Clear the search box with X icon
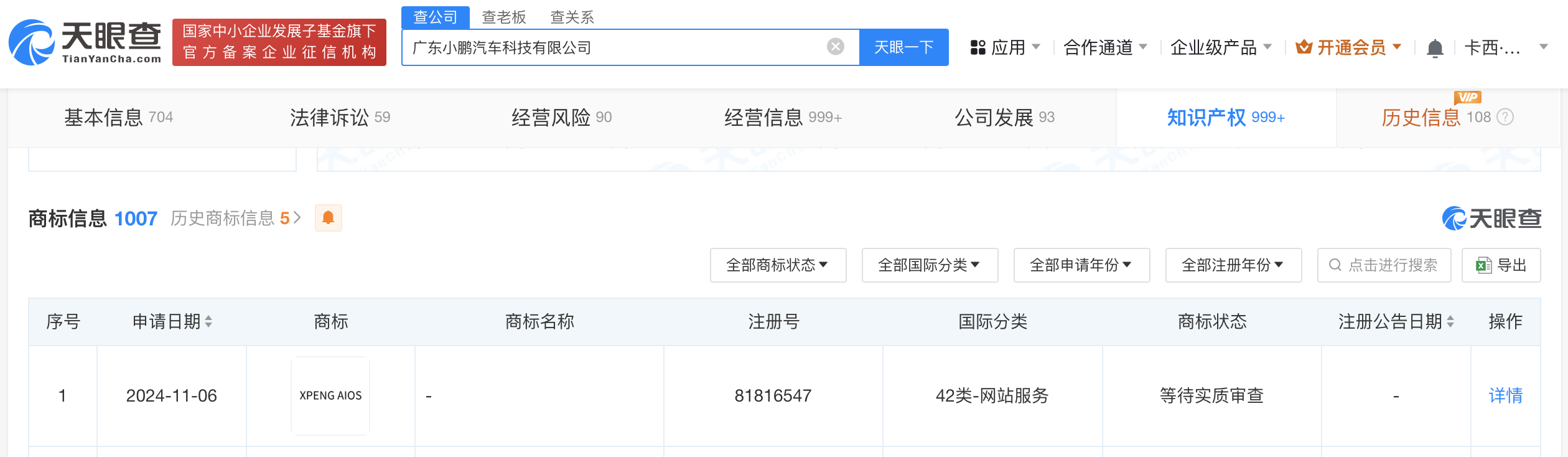This screenshot has width=1568, height=457. point(835,47)
